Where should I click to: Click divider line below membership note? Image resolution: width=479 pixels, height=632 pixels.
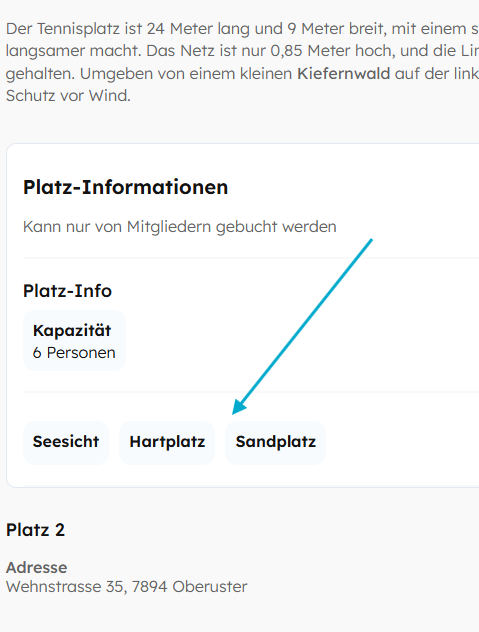pyautogui.click(x=251, y=258)
